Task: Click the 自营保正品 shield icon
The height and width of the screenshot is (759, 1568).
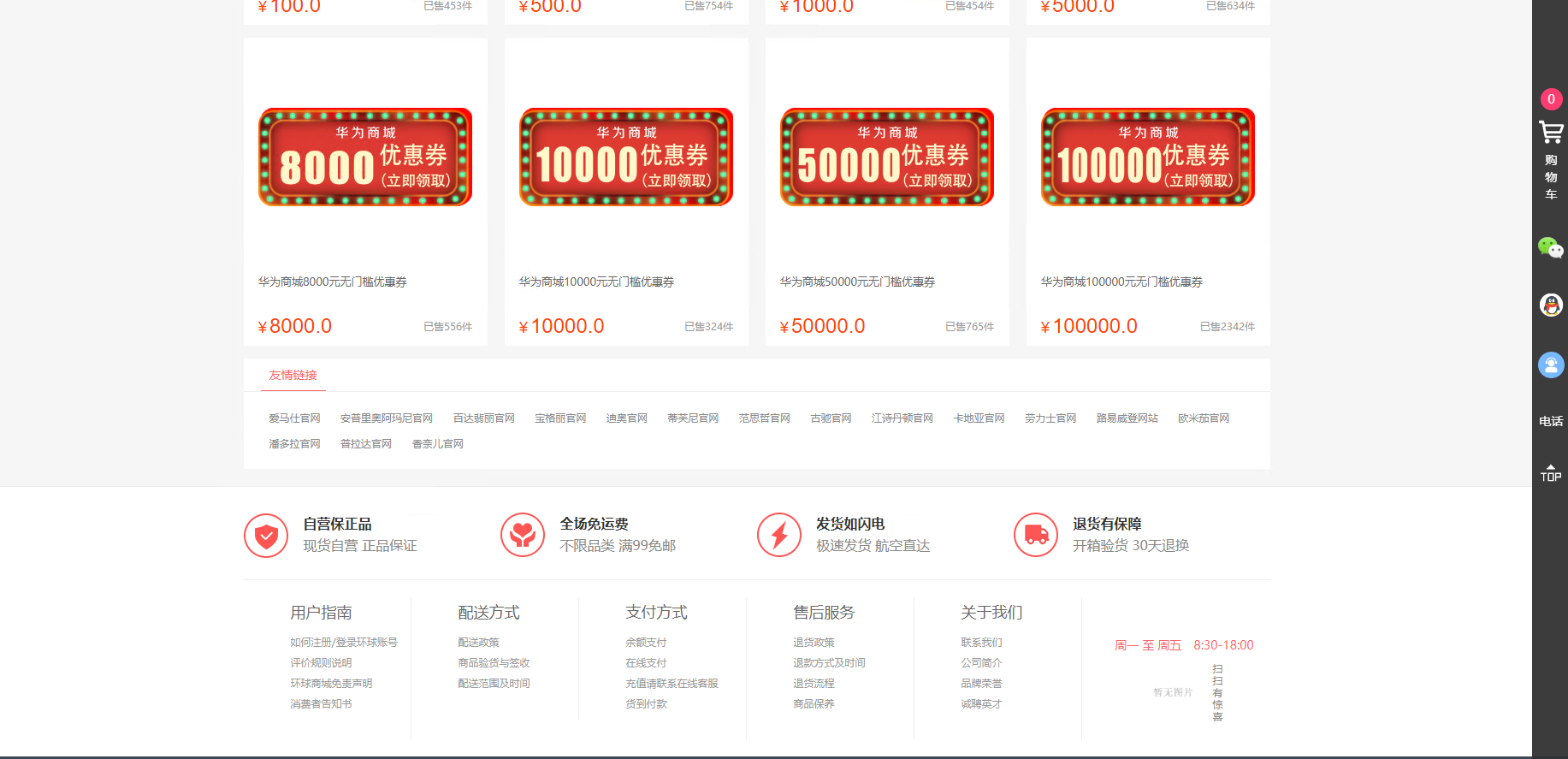Action: 266,536
